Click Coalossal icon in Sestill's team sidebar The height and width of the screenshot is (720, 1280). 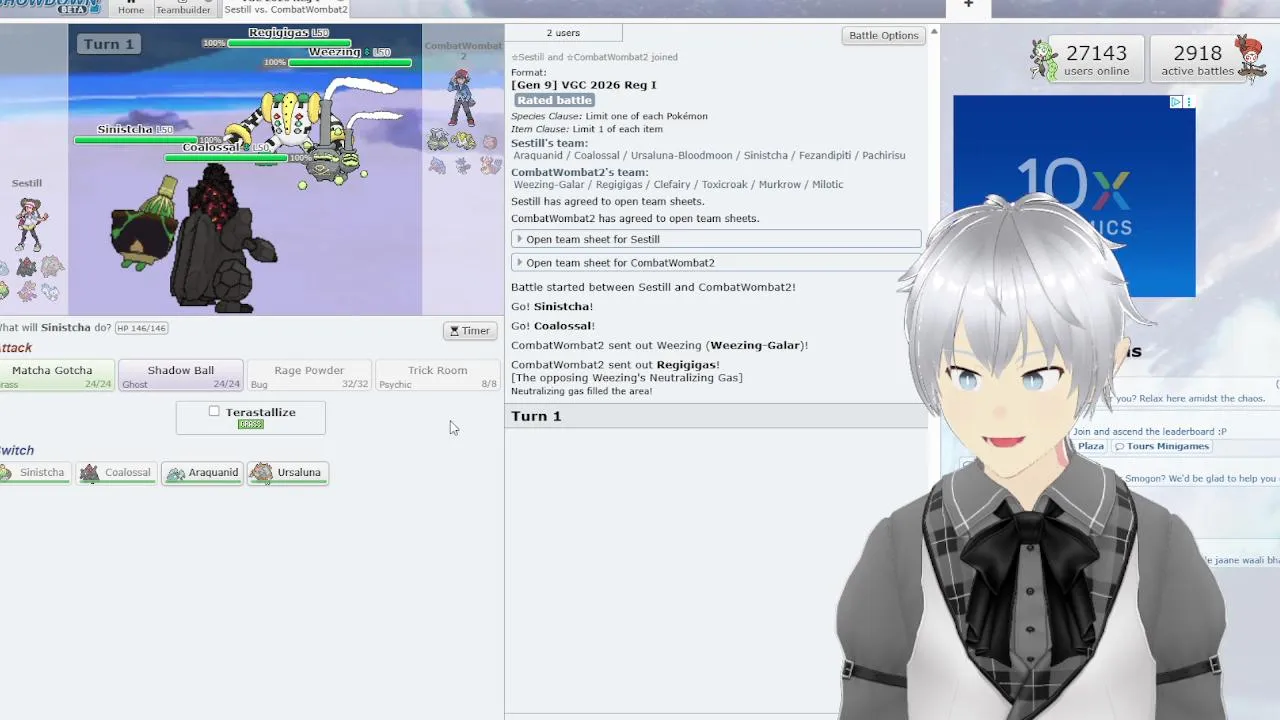point(26,267)
